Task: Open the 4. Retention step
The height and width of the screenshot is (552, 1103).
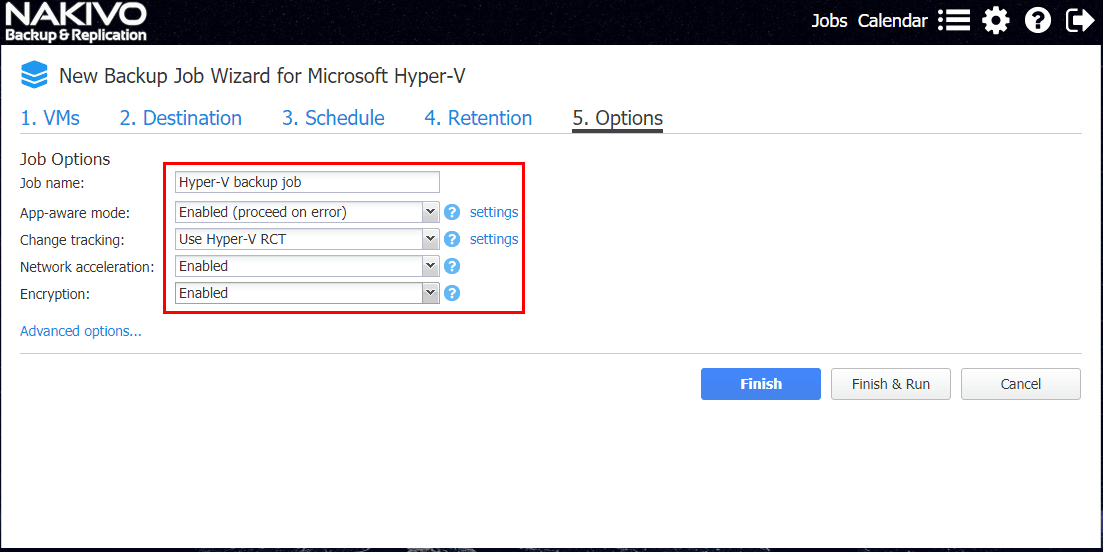Action: 478,118
